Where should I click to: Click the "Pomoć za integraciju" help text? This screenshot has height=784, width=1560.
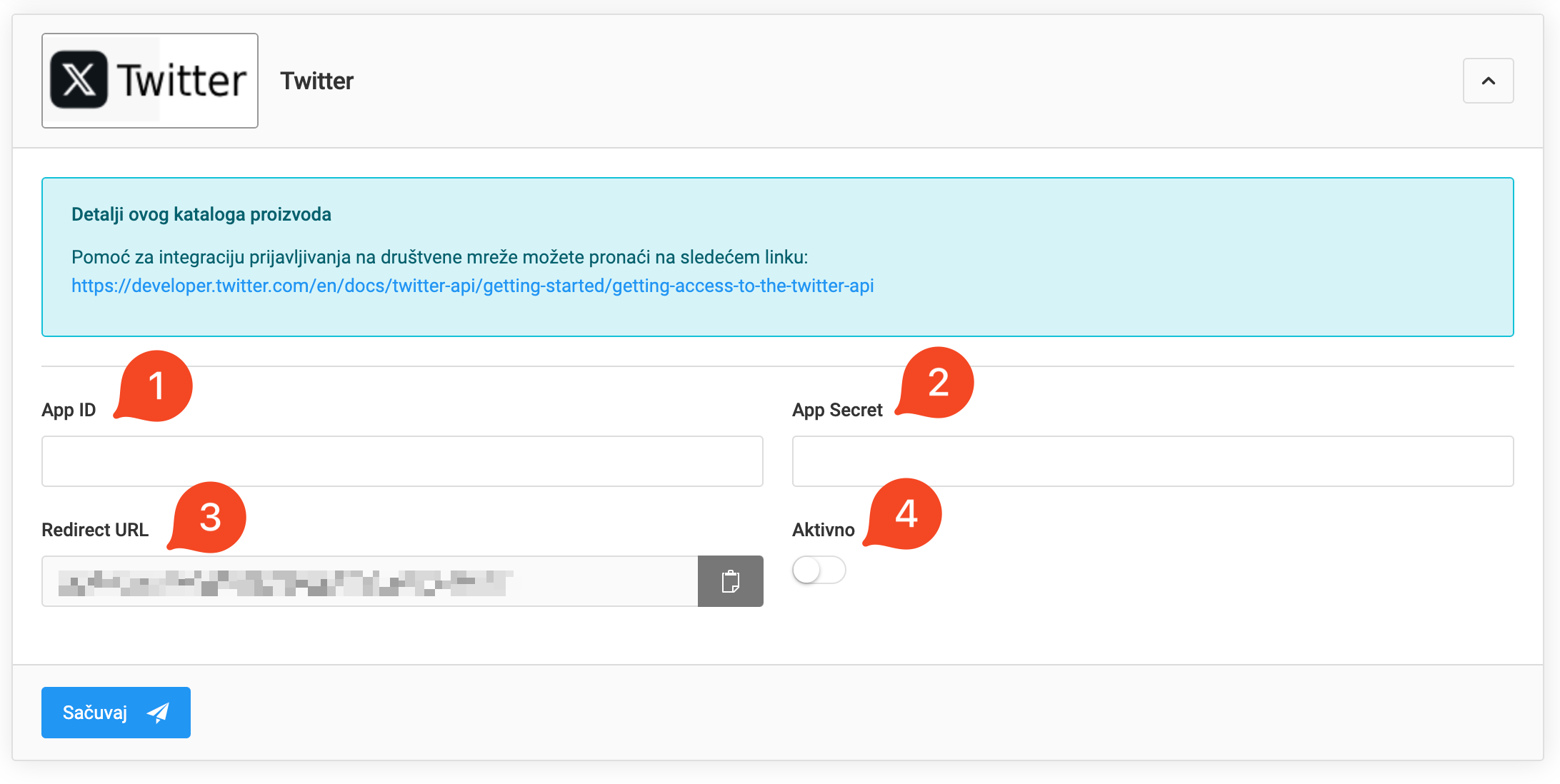pyautogui.click(x=440, y=257)
